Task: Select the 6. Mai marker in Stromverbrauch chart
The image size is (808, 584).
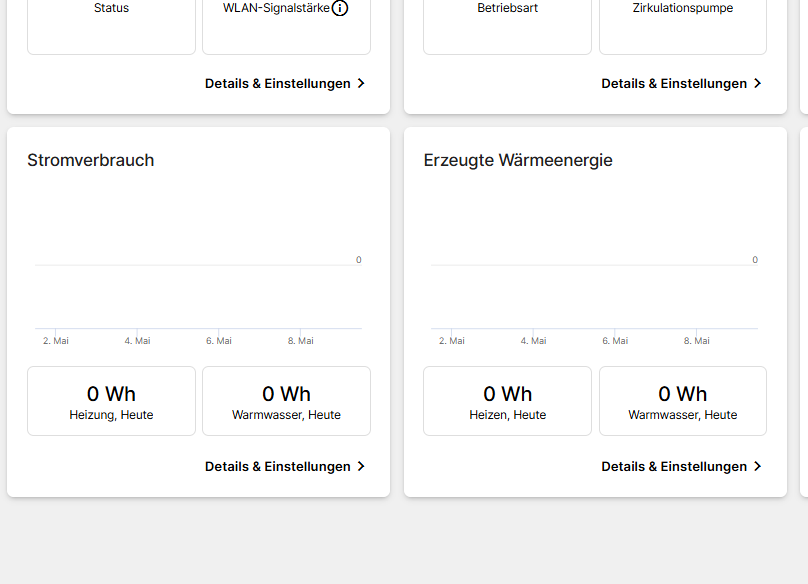Action: pyautogui.click(x=219, y=341)
